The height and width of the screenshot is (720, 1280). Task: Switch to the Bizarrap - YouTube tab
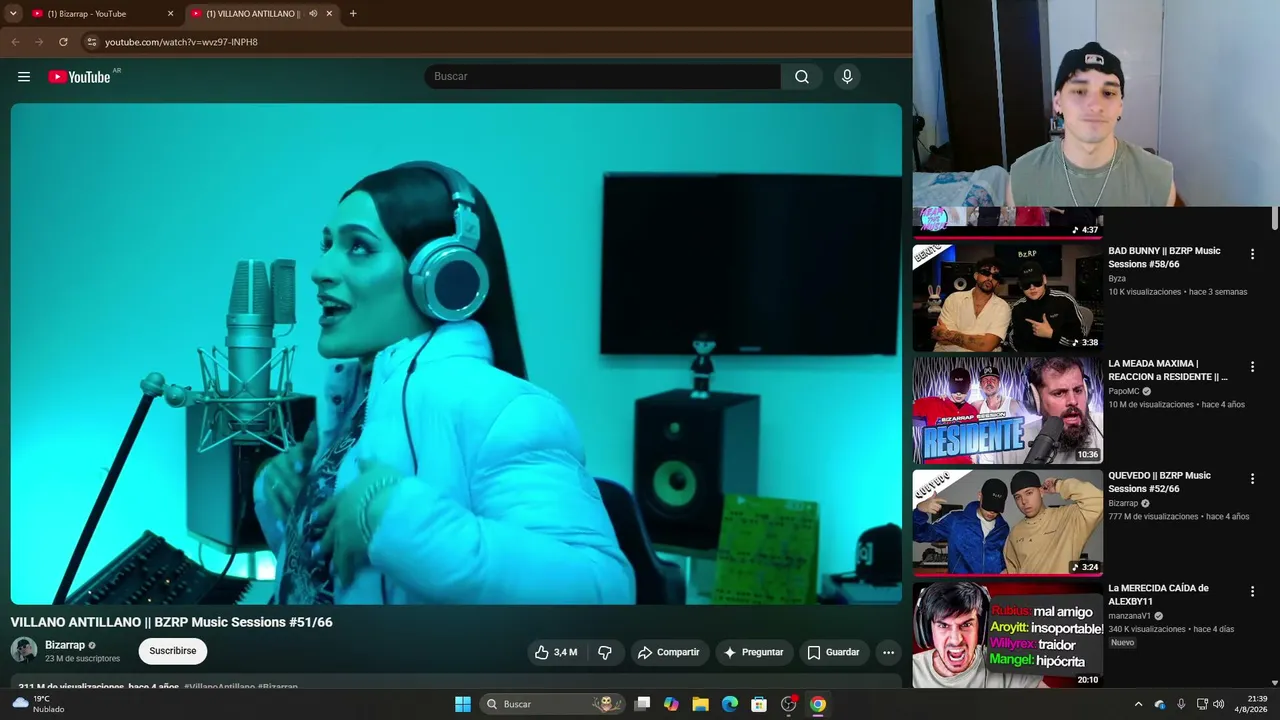point(100,14)
